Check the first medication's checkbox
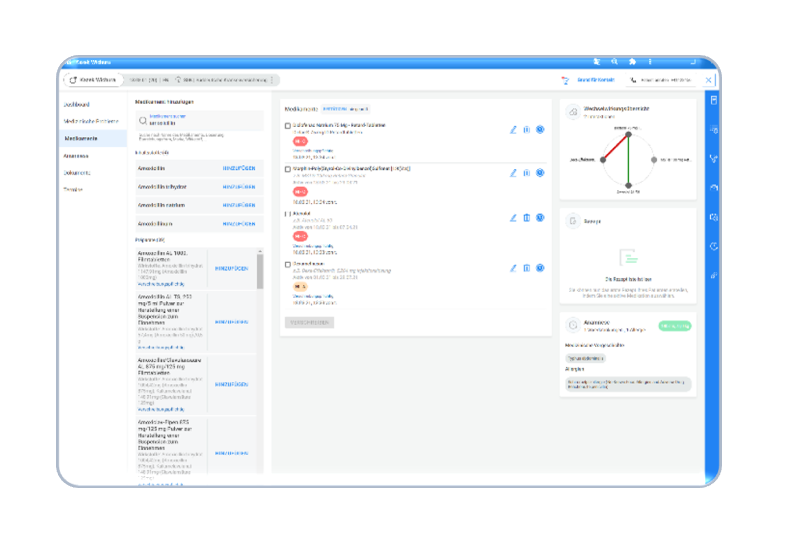 click(x=288, y=126)
